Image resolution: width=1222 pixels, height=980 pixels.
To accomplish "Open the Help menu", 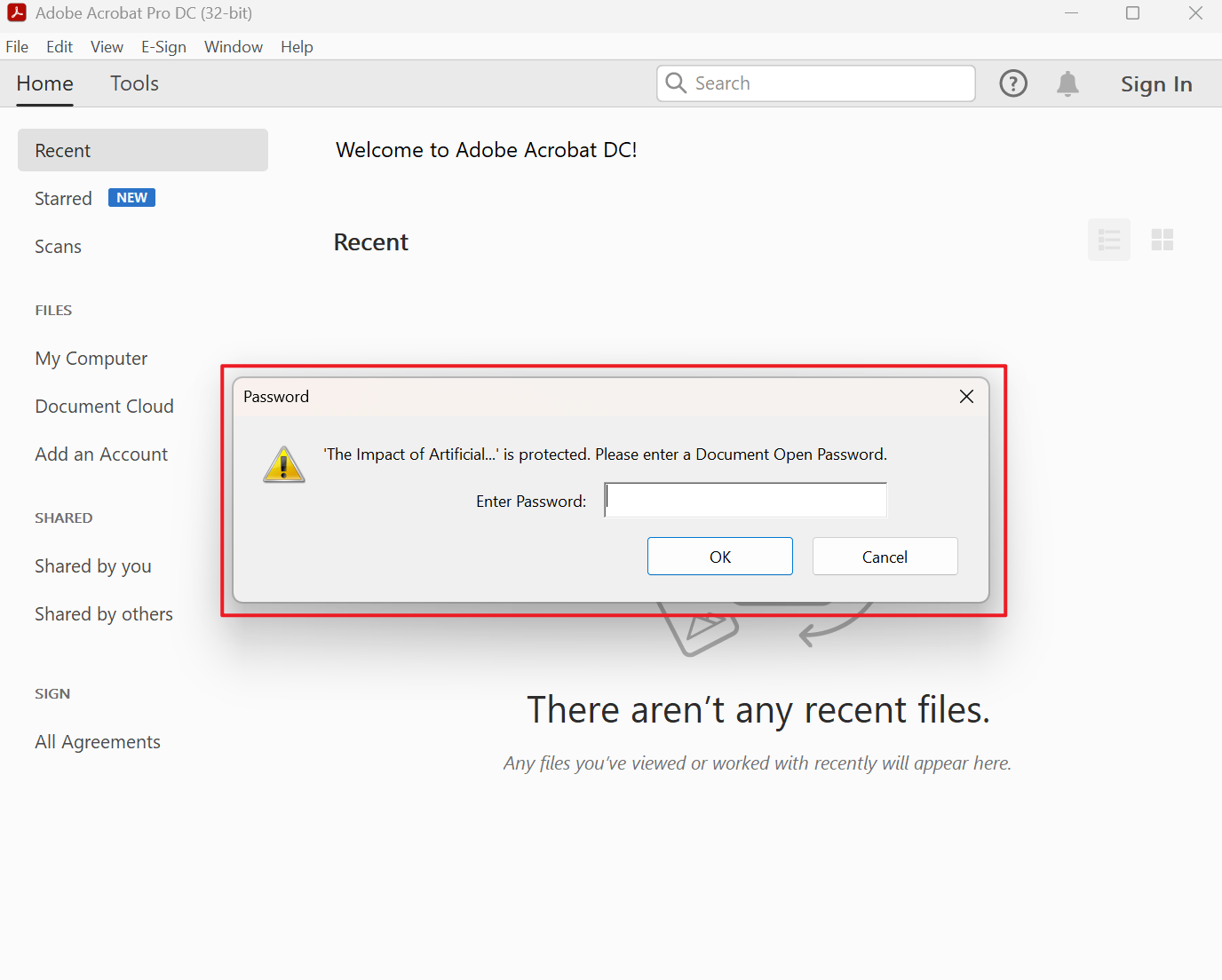I will click(297, 47).
